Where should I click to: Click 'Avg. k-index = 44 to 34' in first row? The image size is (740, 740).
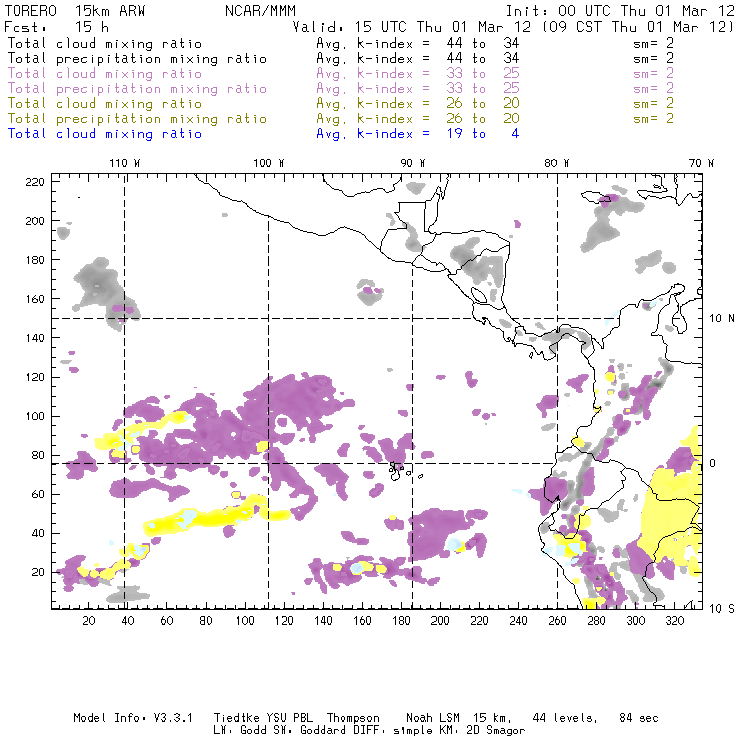tap(418, 43)
